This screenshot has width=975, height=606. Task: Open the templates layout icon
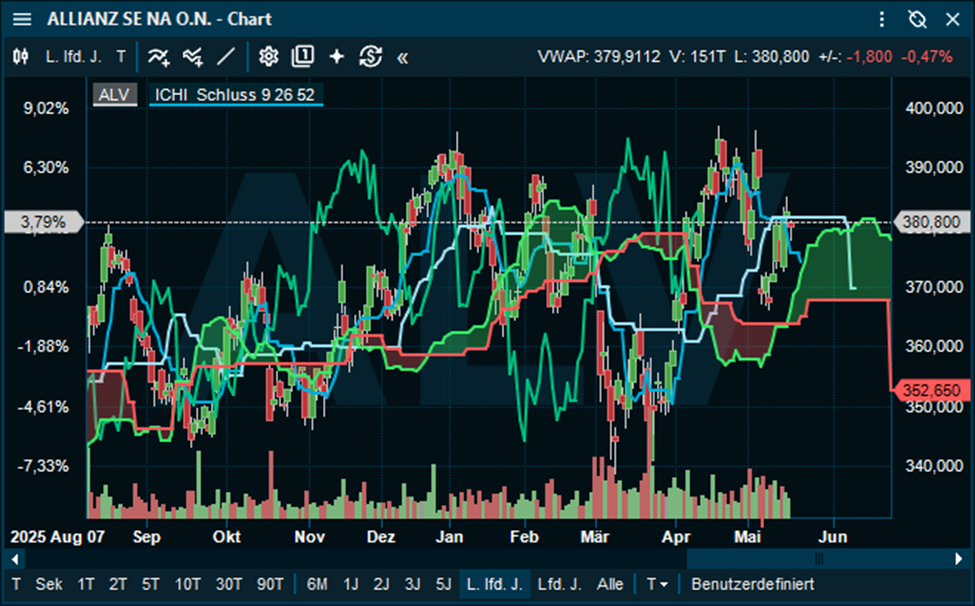[x=303, y=57]
